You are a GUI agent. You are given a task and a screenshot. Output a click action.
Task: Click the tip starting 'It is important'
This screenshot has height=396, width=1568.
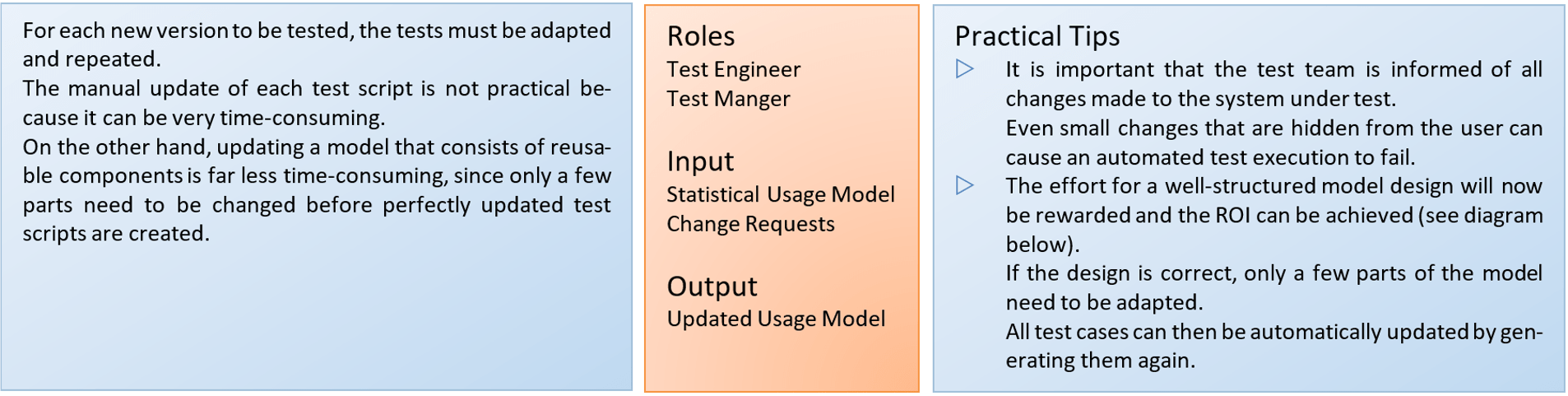(x=1273, y=69)
